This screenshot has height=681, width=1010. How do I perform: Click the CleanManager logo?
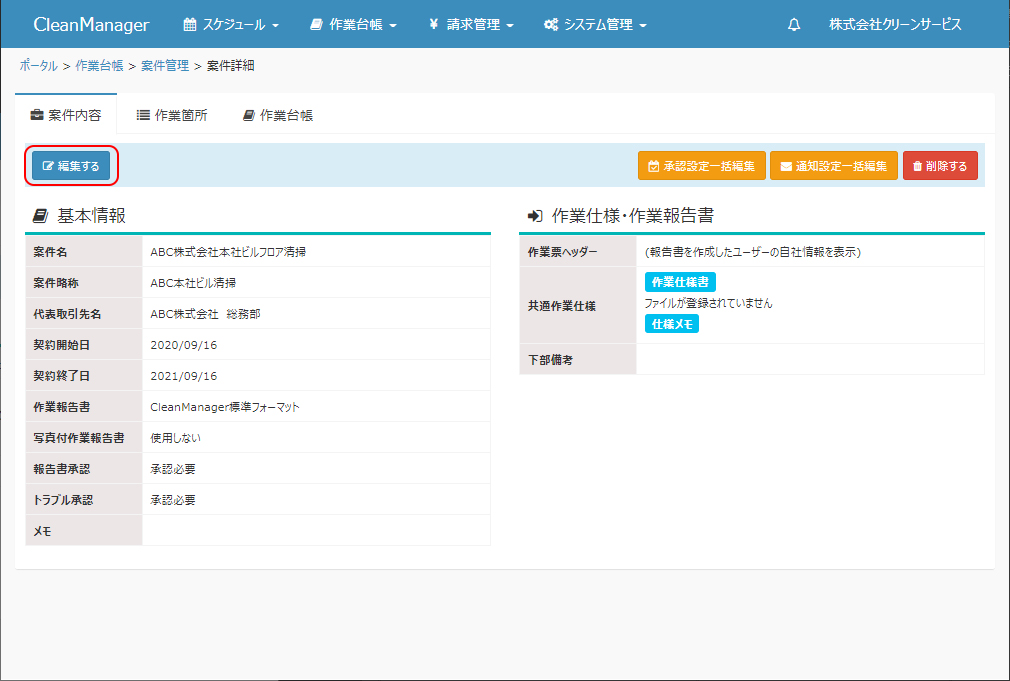click(91, 25)
